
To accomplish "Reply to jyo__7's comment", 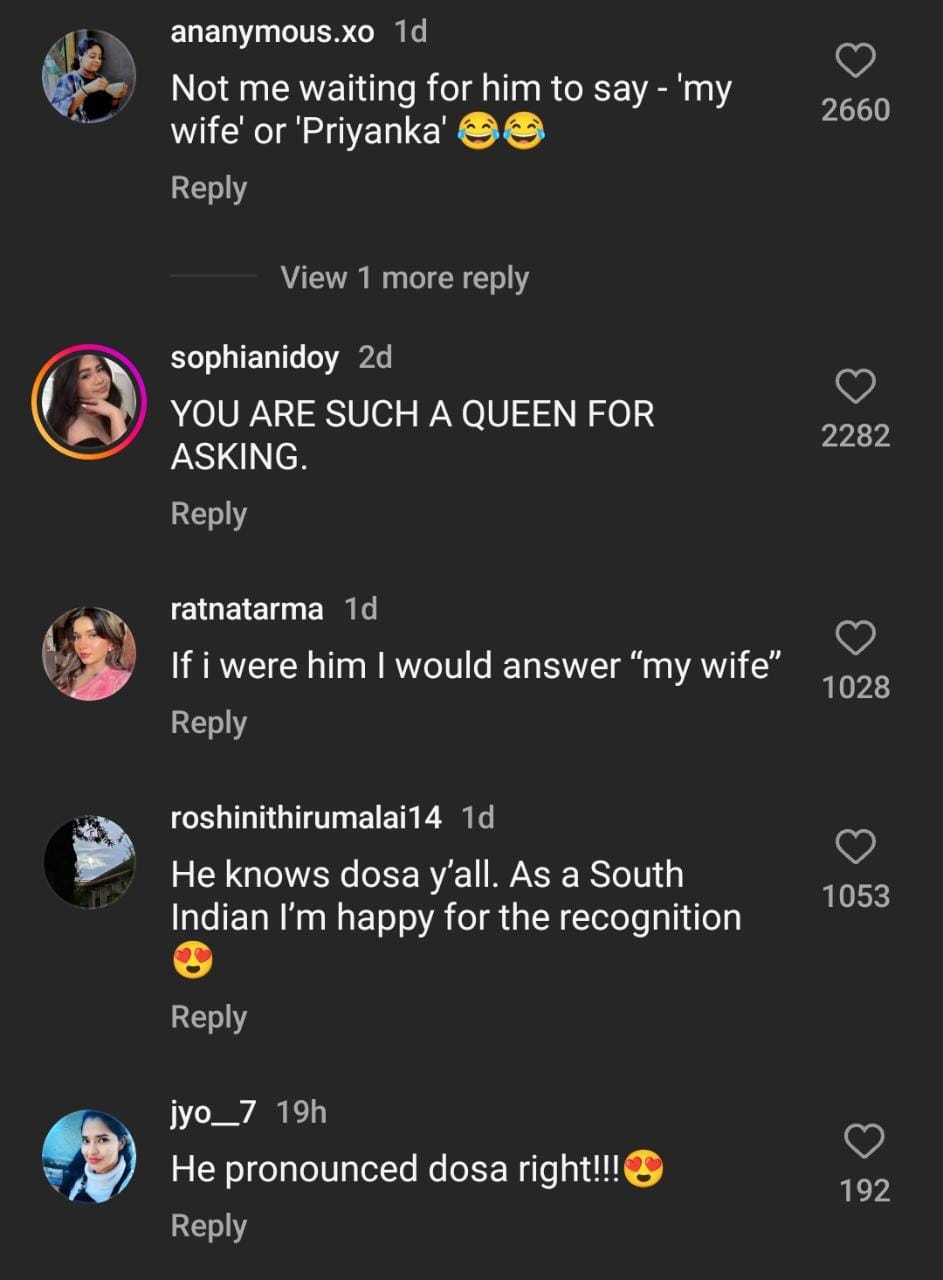I will pos(208,1226).
